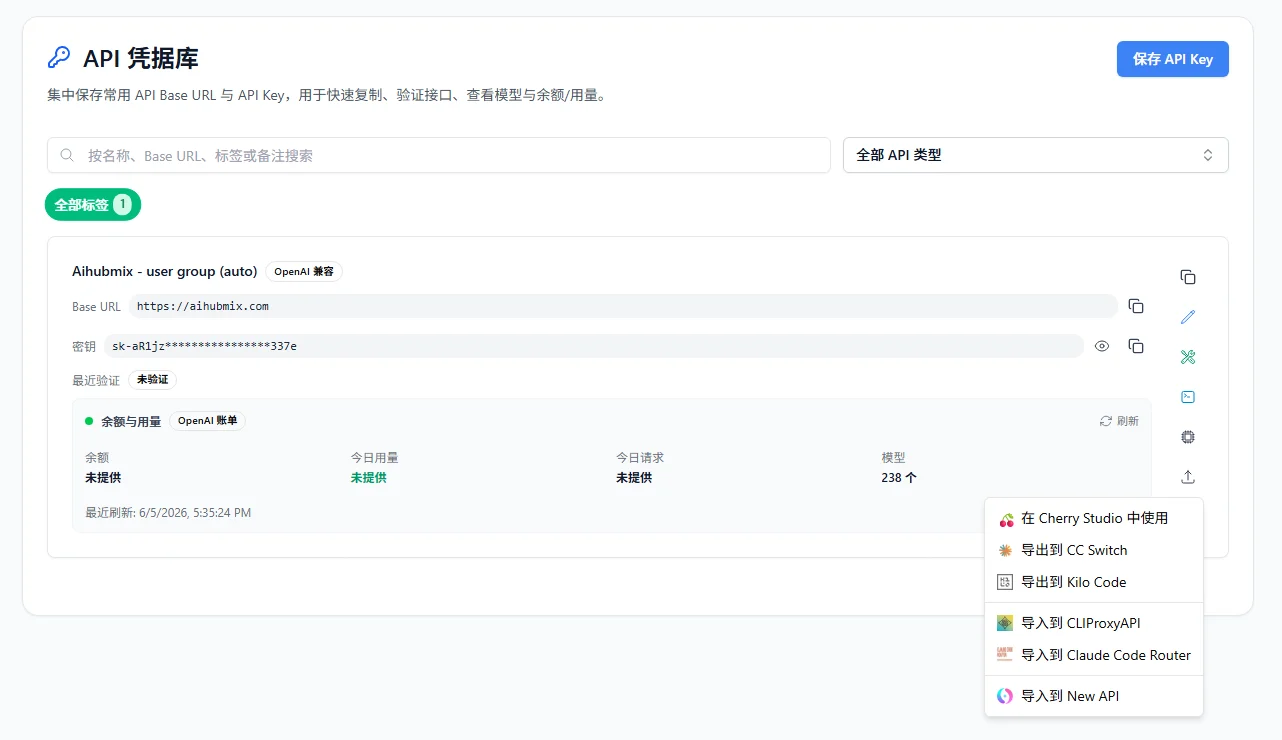Screen dimensions: 1282x740
Task: Click the OpenAI 账单 badge
Action: (x=207, y=421)
